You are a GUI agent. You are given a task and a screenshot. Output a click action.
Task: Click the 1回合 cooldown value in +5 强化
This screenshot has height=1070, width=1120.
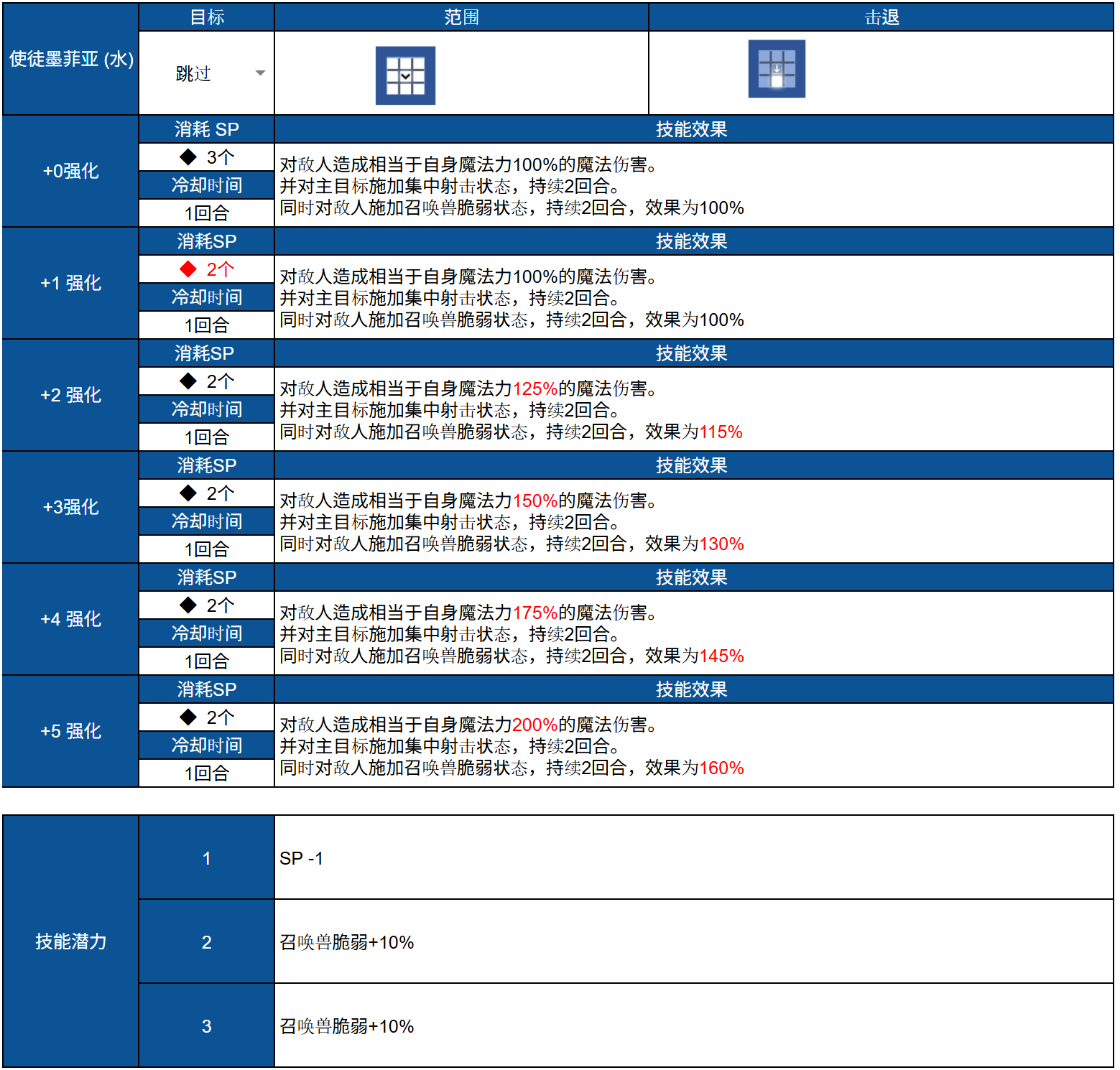207,773
